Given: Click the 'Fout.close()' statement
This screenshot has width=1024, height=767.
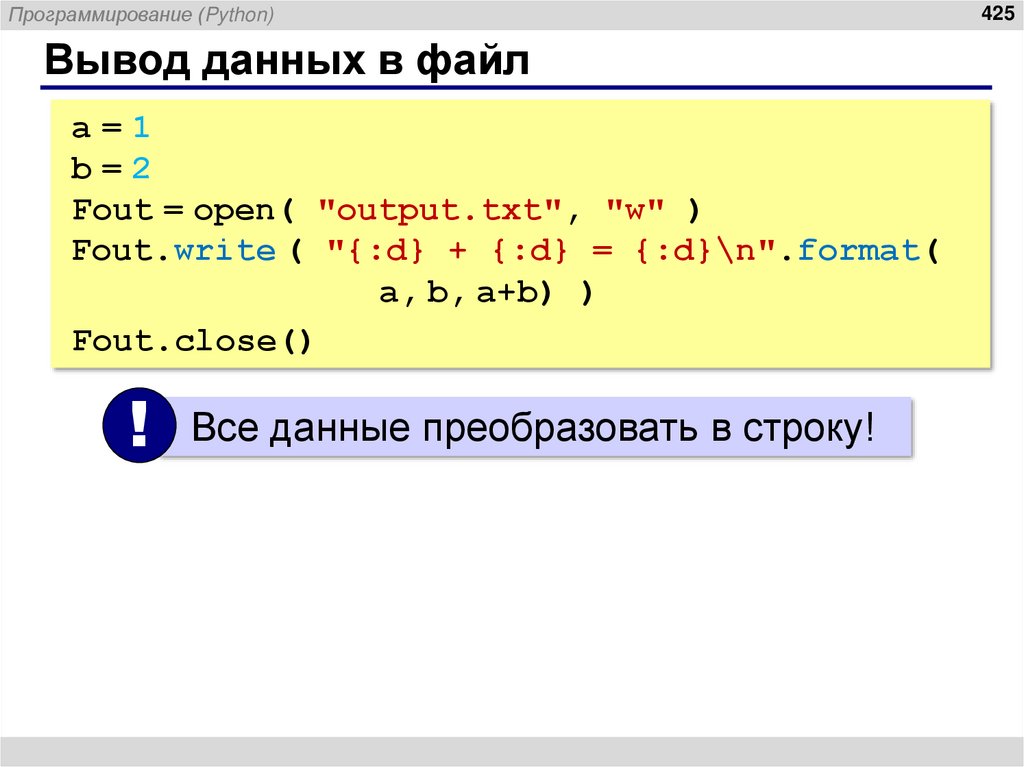Looking at the screenshot, I should [192, 340].
